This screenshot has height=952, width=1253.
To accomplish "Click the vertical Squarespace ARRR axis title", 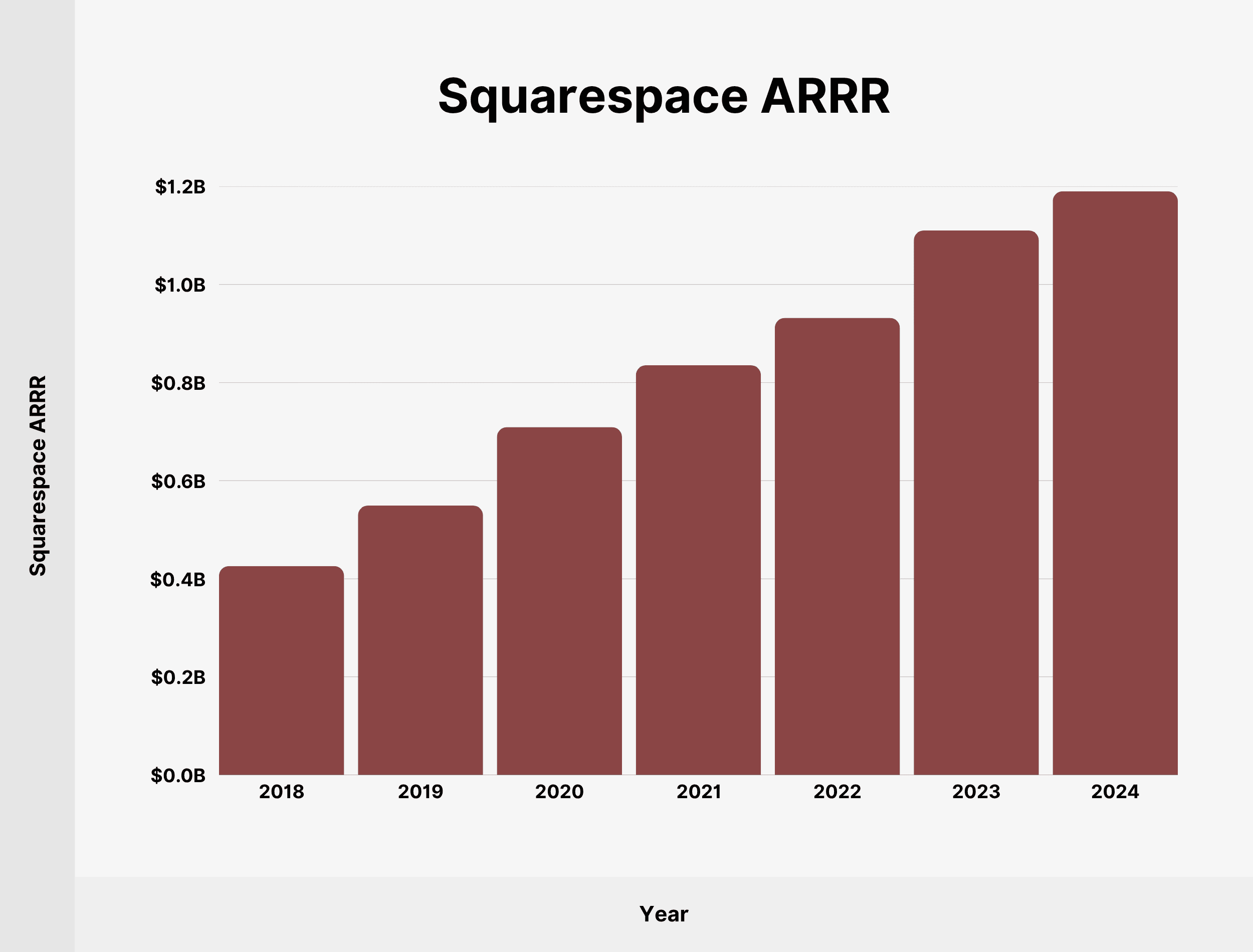I will point(38,475).
